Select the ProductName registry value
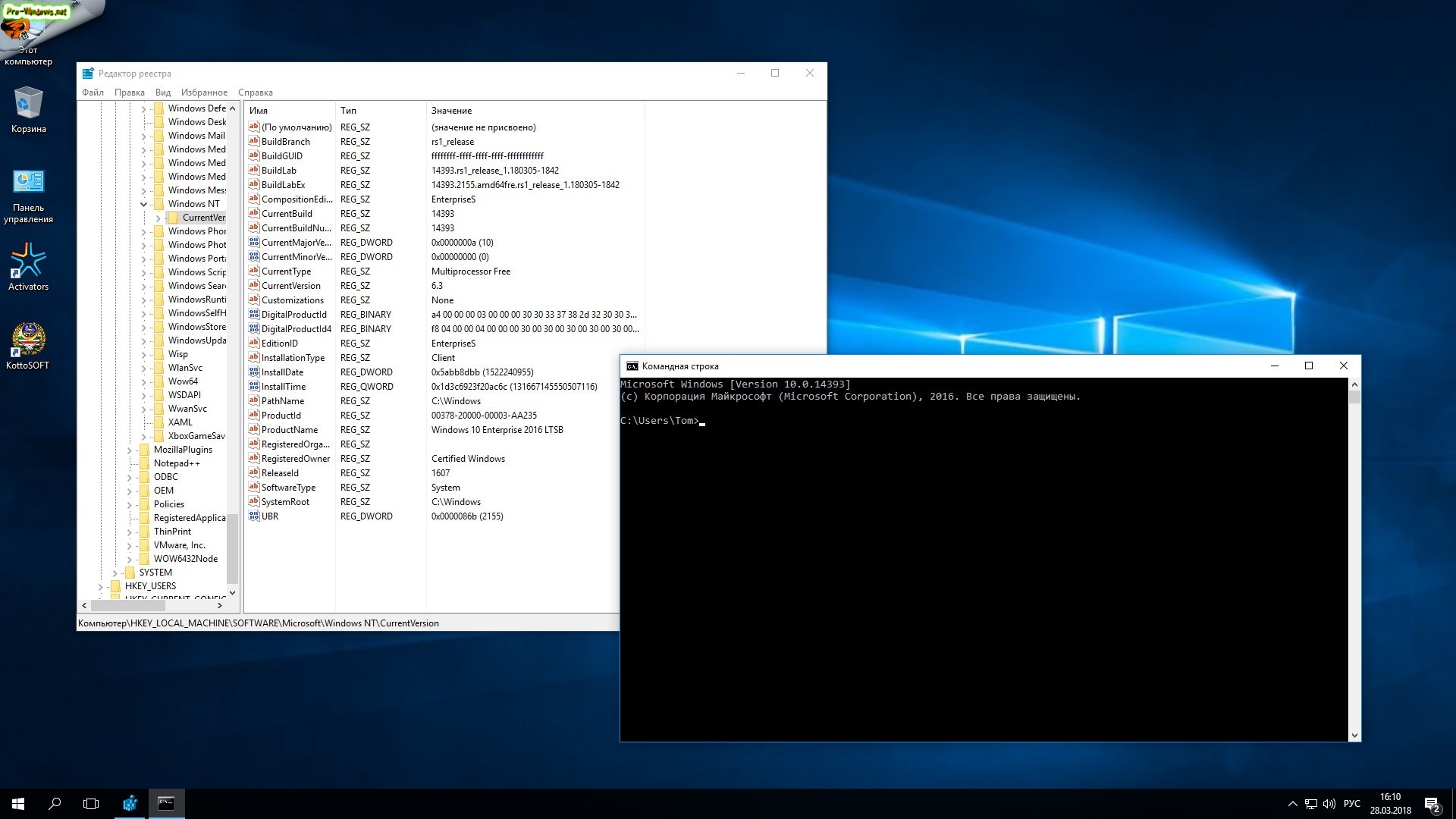The width and height of the screenshot is (1456, 819). (x=289, y=430)
